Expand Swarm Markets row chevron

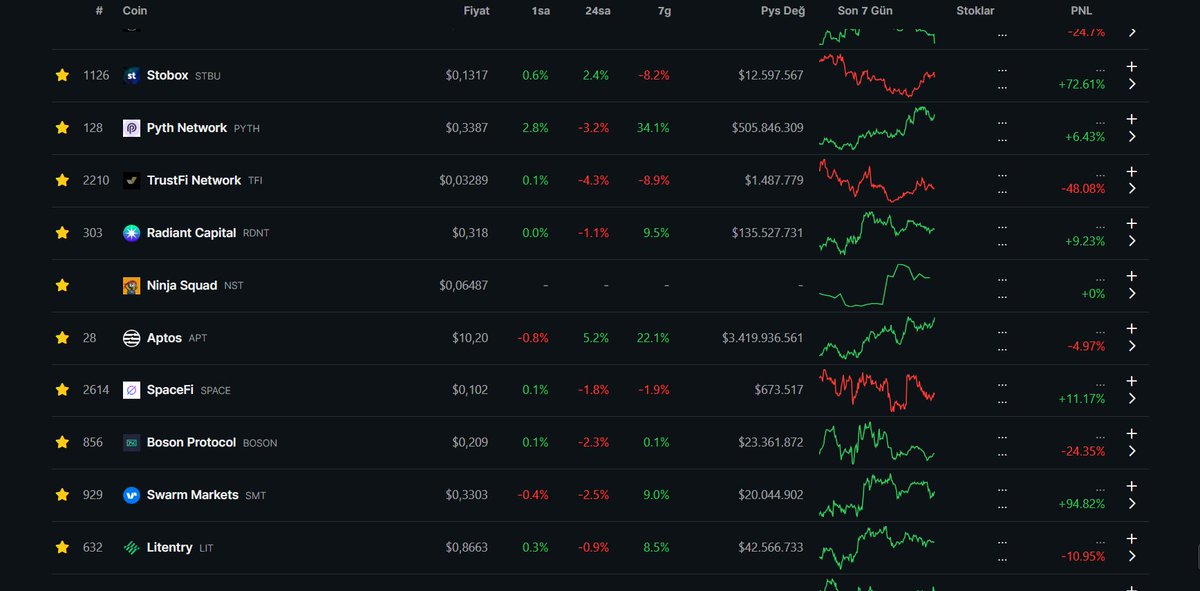coord(1132,504)
